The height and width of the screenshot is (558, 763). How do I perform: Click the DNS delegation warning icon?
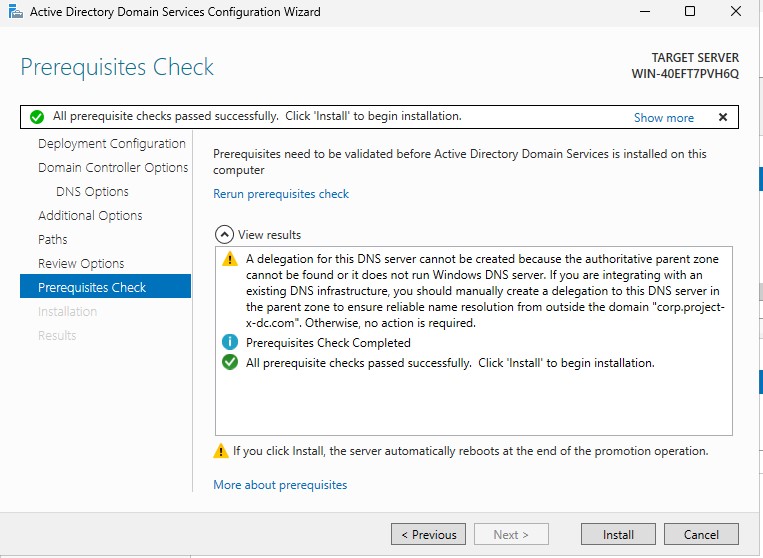[x=230, y=259]
